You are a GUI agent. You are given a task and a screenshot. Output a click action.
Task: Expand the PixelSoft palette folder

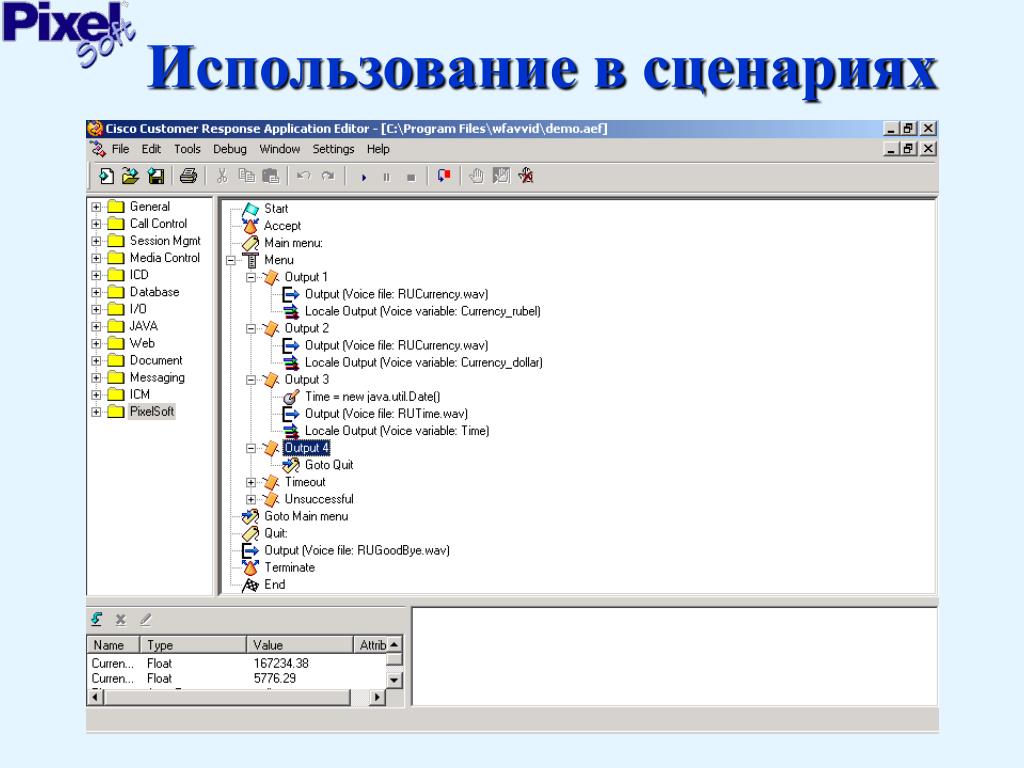tap(96, 412)
